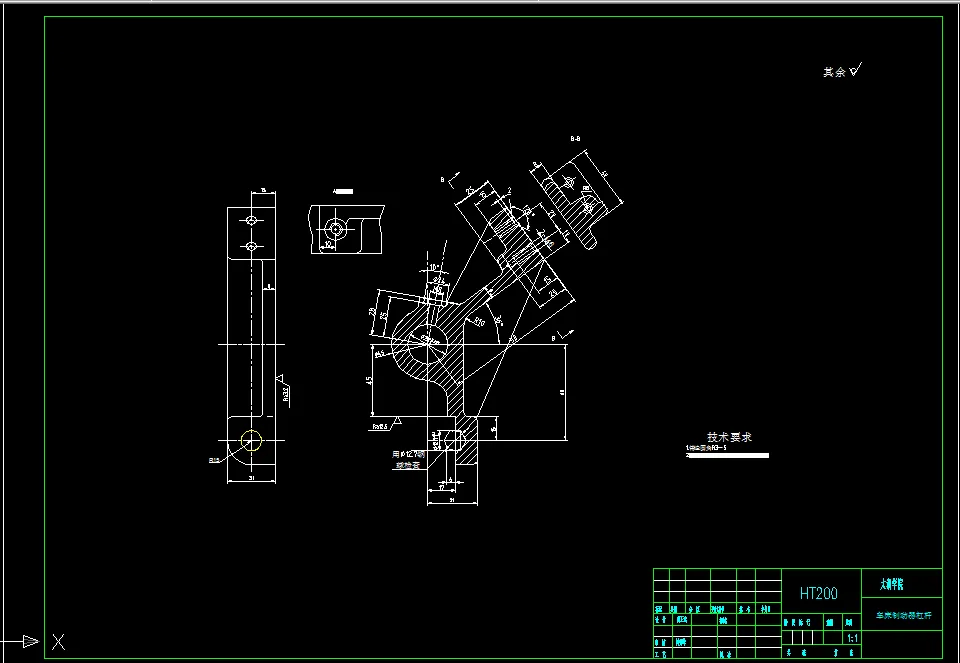The height and width of the screenshot is (663, 960).
Task: Click the 车床制动器杠杆 drawing title text
Action: point(903,615)
